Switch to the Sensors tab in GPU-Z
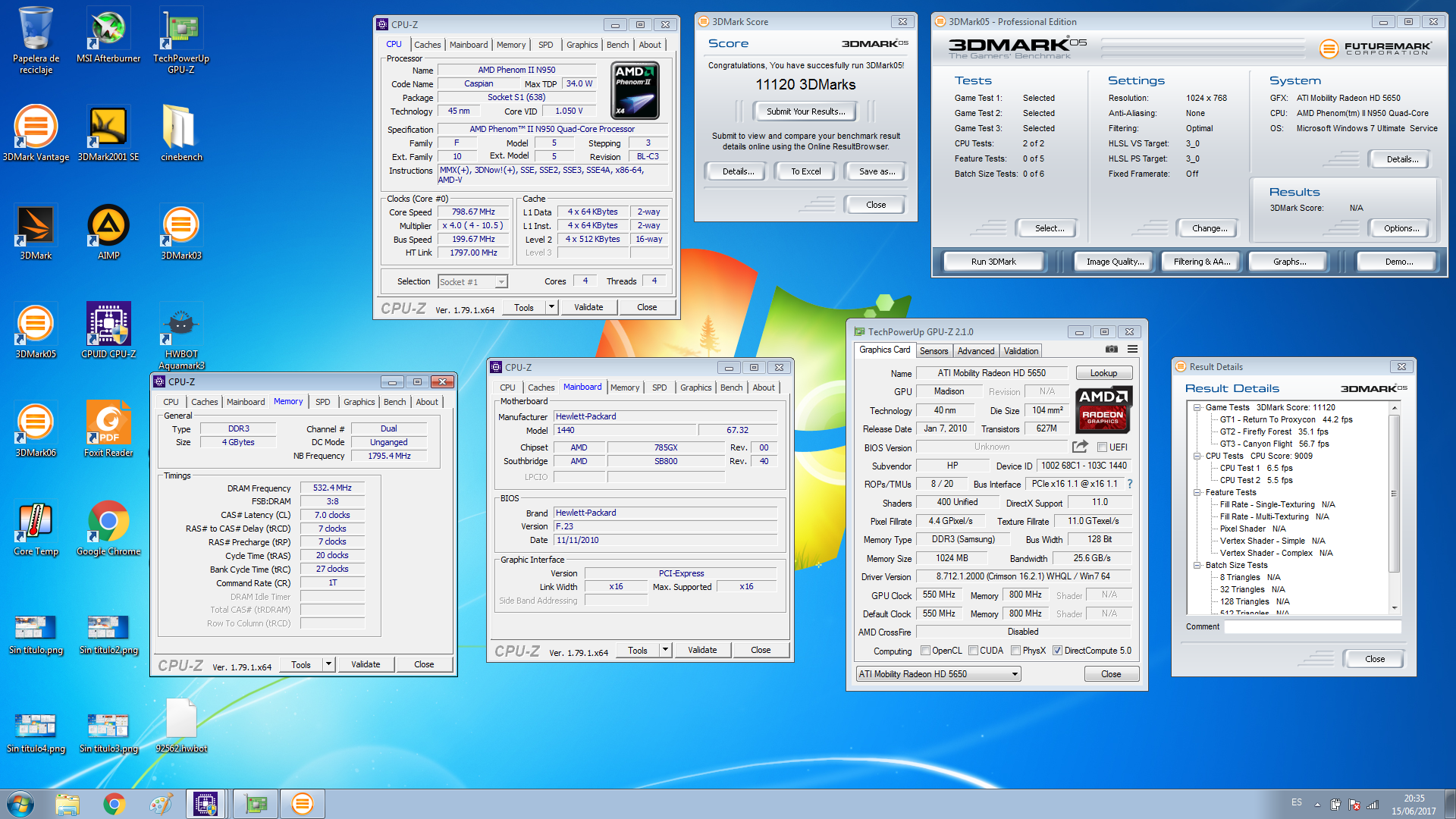 [x=934, y=351]
